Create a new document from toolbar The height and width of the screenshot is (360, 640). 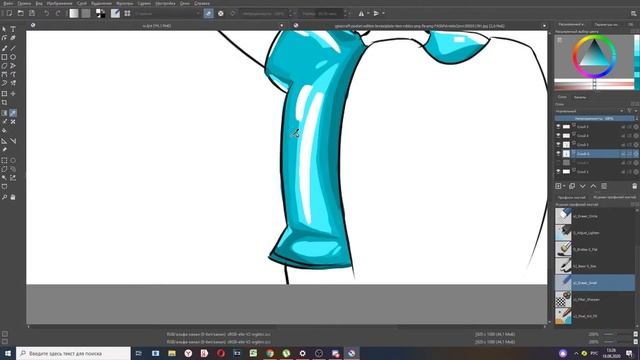point(9,13)
